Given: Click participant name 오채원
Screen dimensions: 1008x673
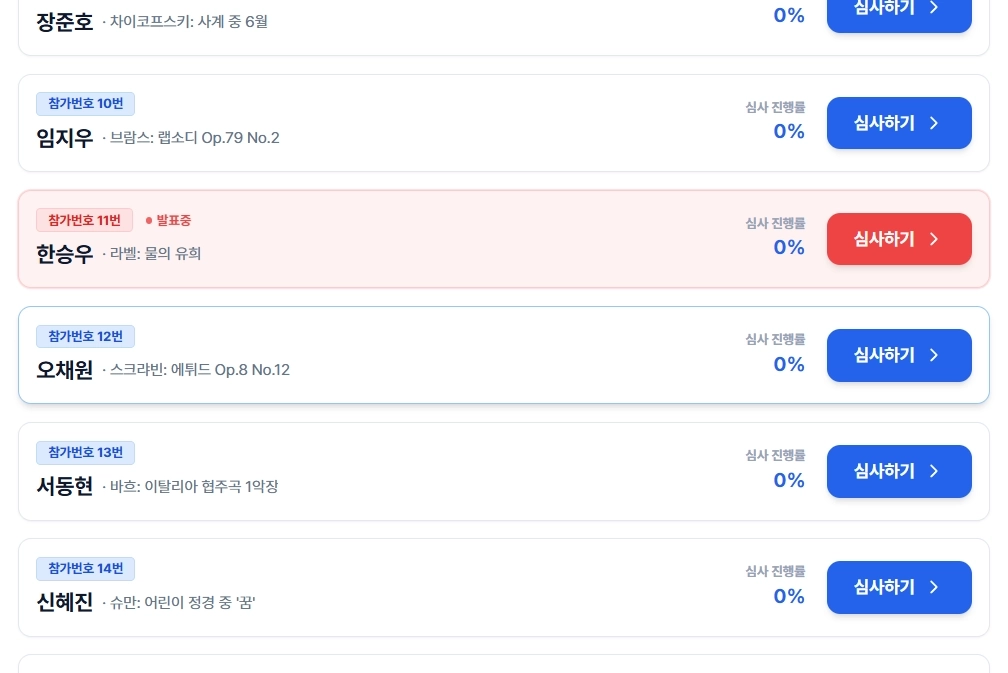Looking at the screenshot, I should (x=64, y=370).
